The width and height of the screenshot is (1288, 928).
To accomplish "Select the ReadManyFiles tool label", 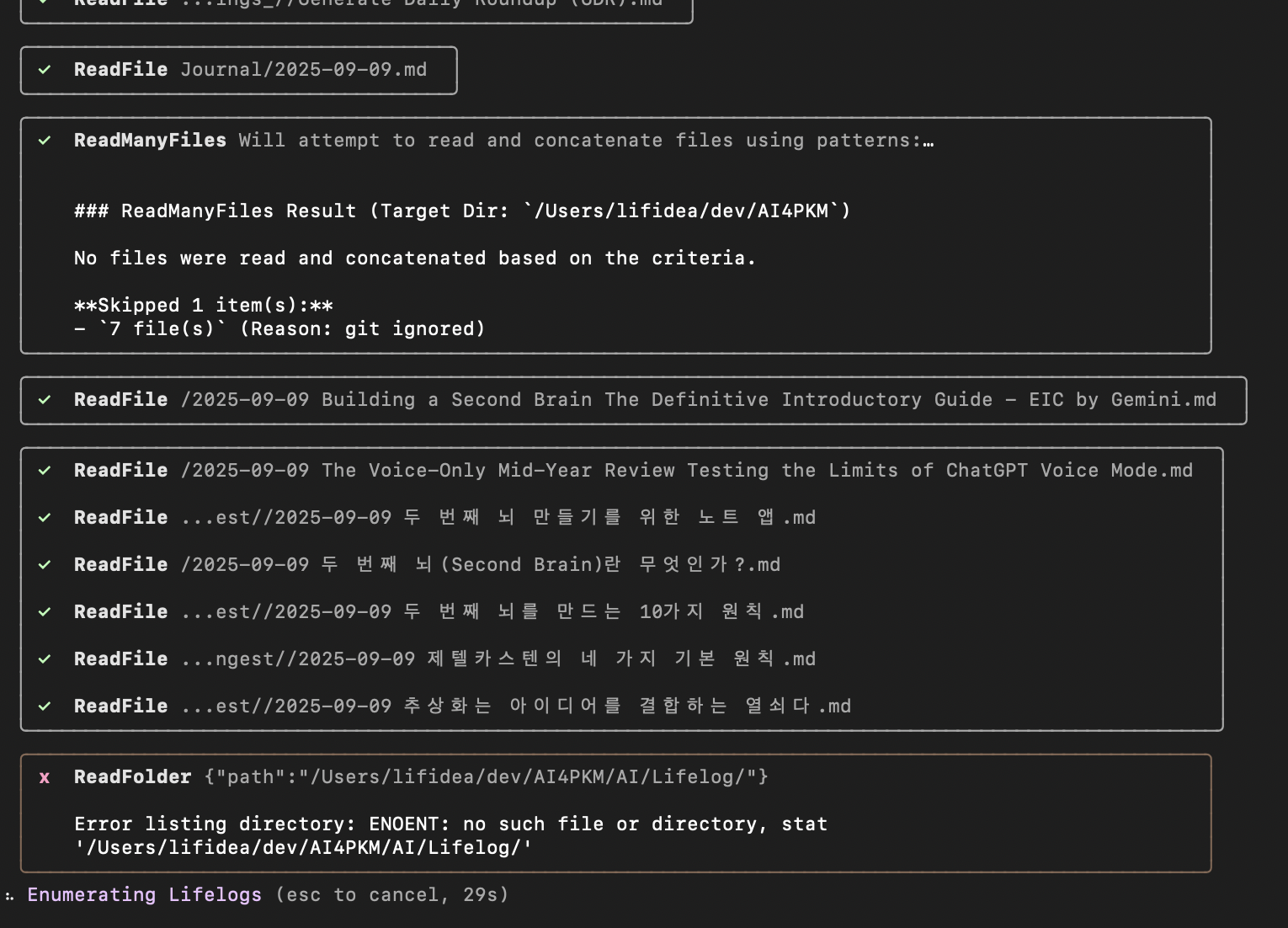I will (x=150, y=141).
